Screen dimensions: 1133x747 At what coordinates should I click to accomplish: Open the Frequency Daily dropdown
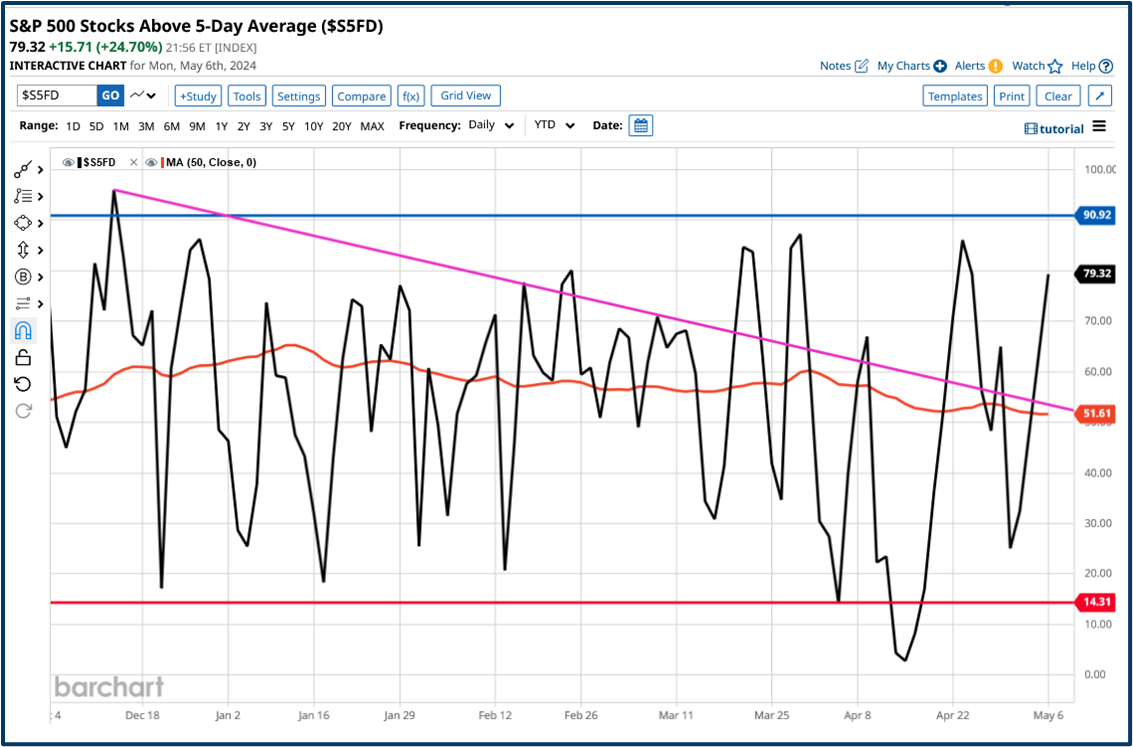click(x=489, y=125)
